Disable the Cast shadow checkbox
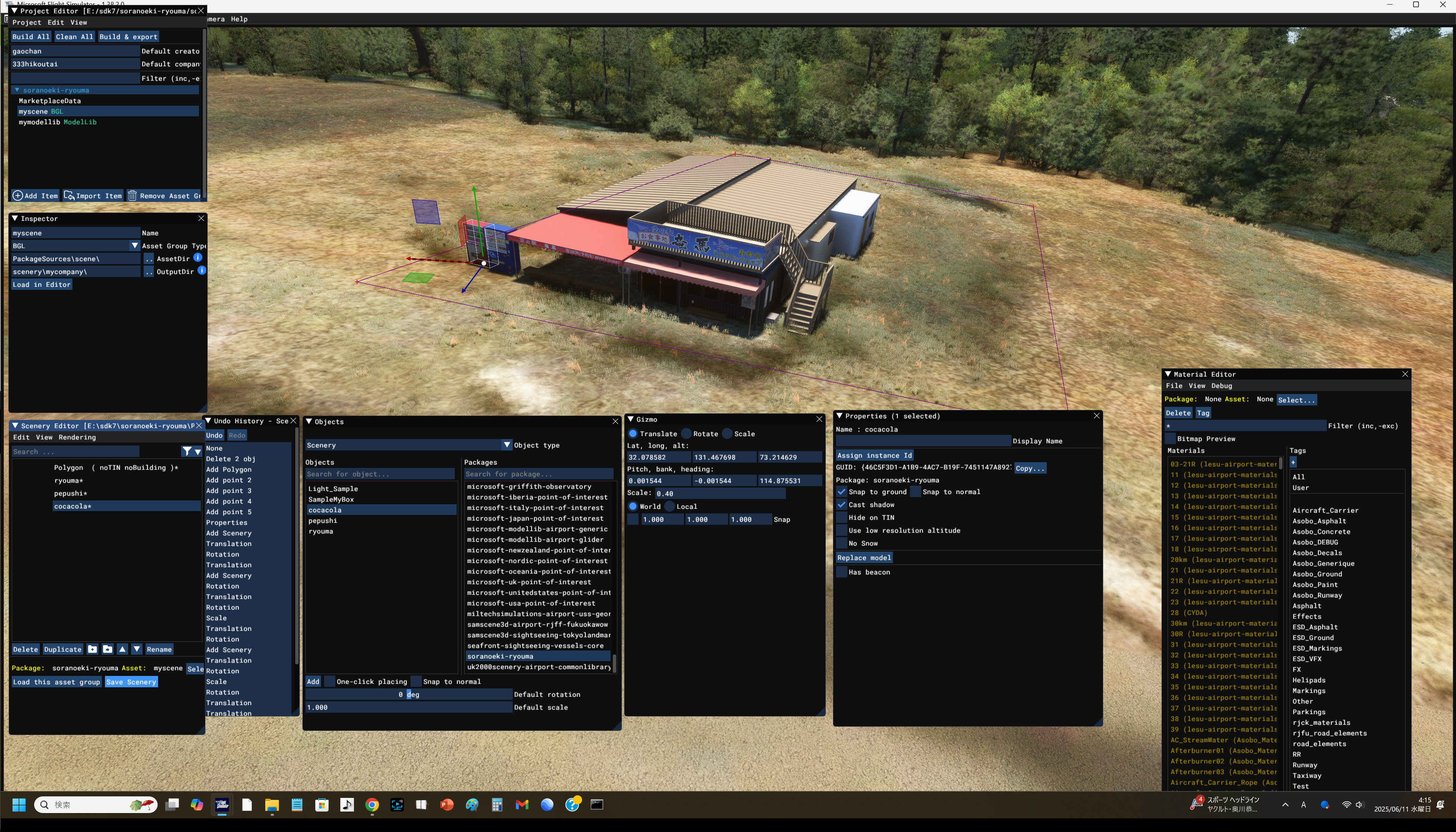1456x832 pixels. 841,505
